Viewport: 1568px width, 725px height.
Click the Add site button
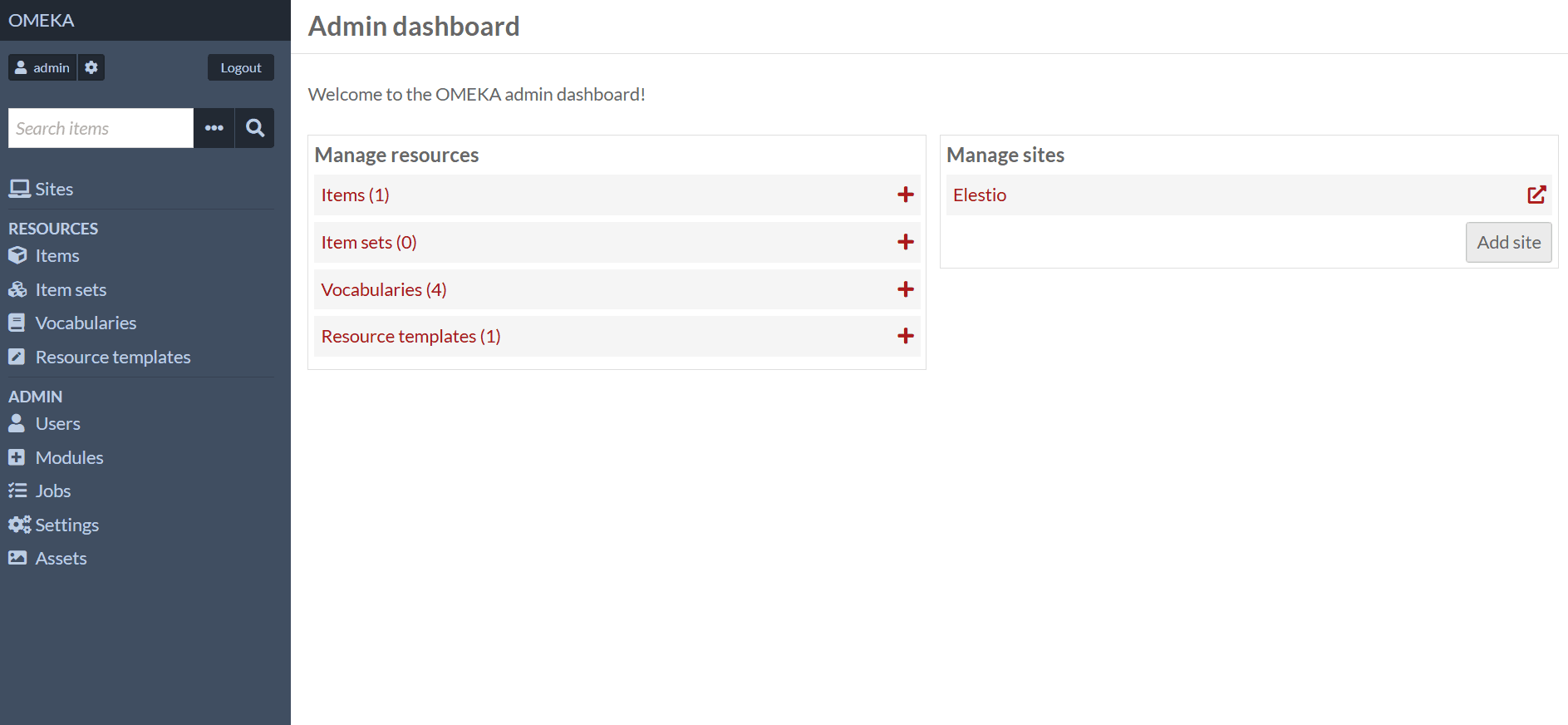point(1508,242)
